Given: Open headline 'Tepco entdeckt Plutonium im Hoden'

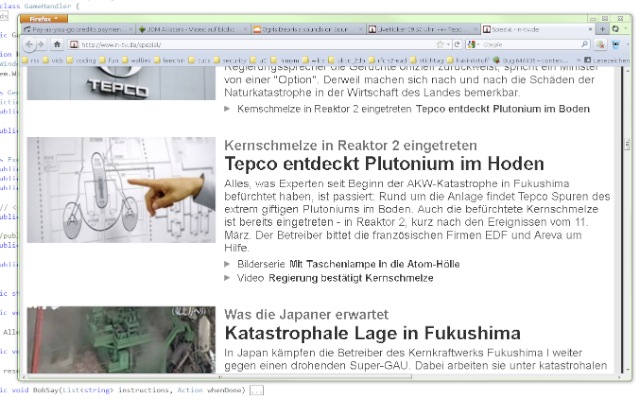Looking at the screenshot, I should (x=384, y=163).
